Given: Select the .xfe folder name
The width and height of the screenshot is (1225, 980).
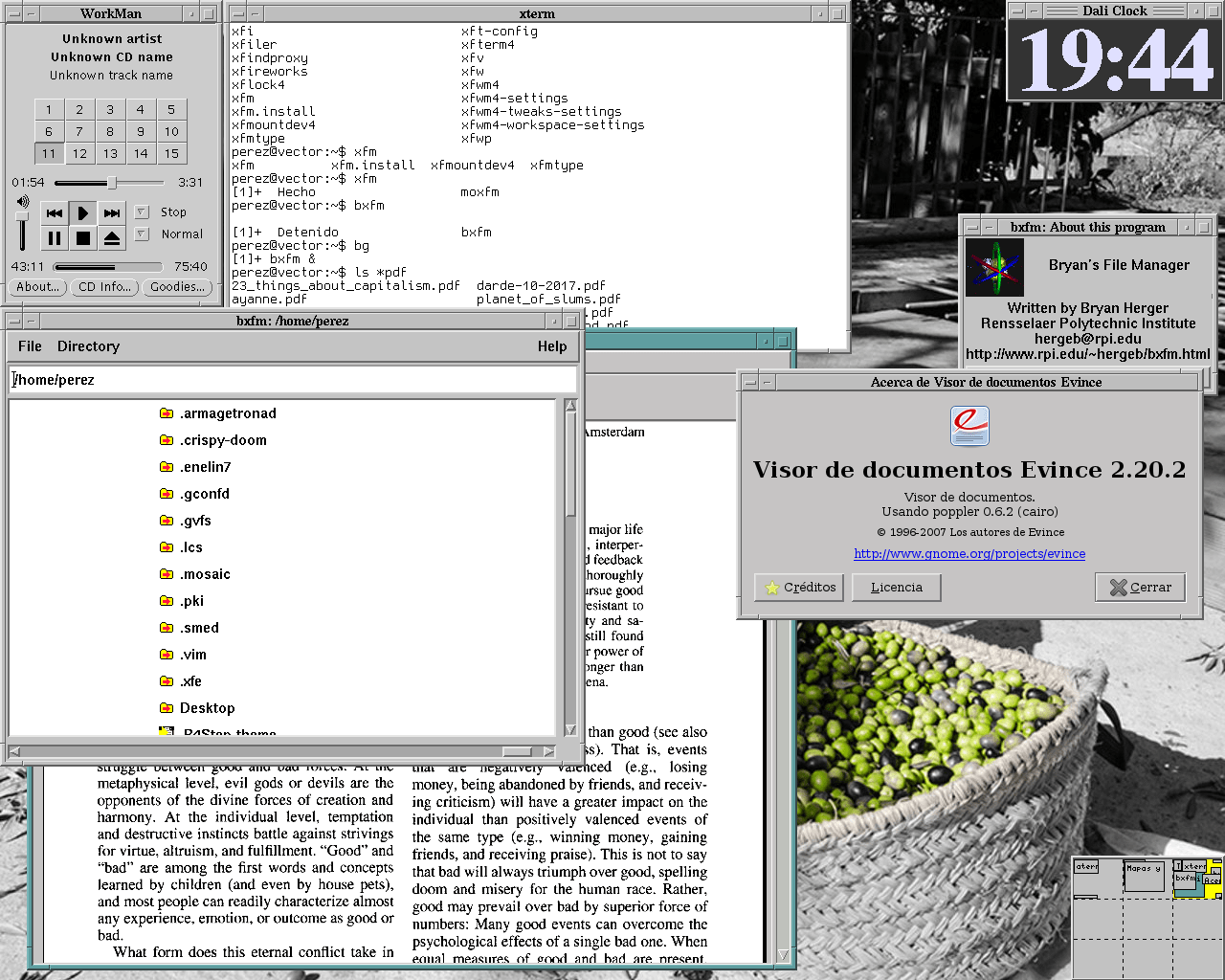Looking at the screenshot, I should coord(190,681).
